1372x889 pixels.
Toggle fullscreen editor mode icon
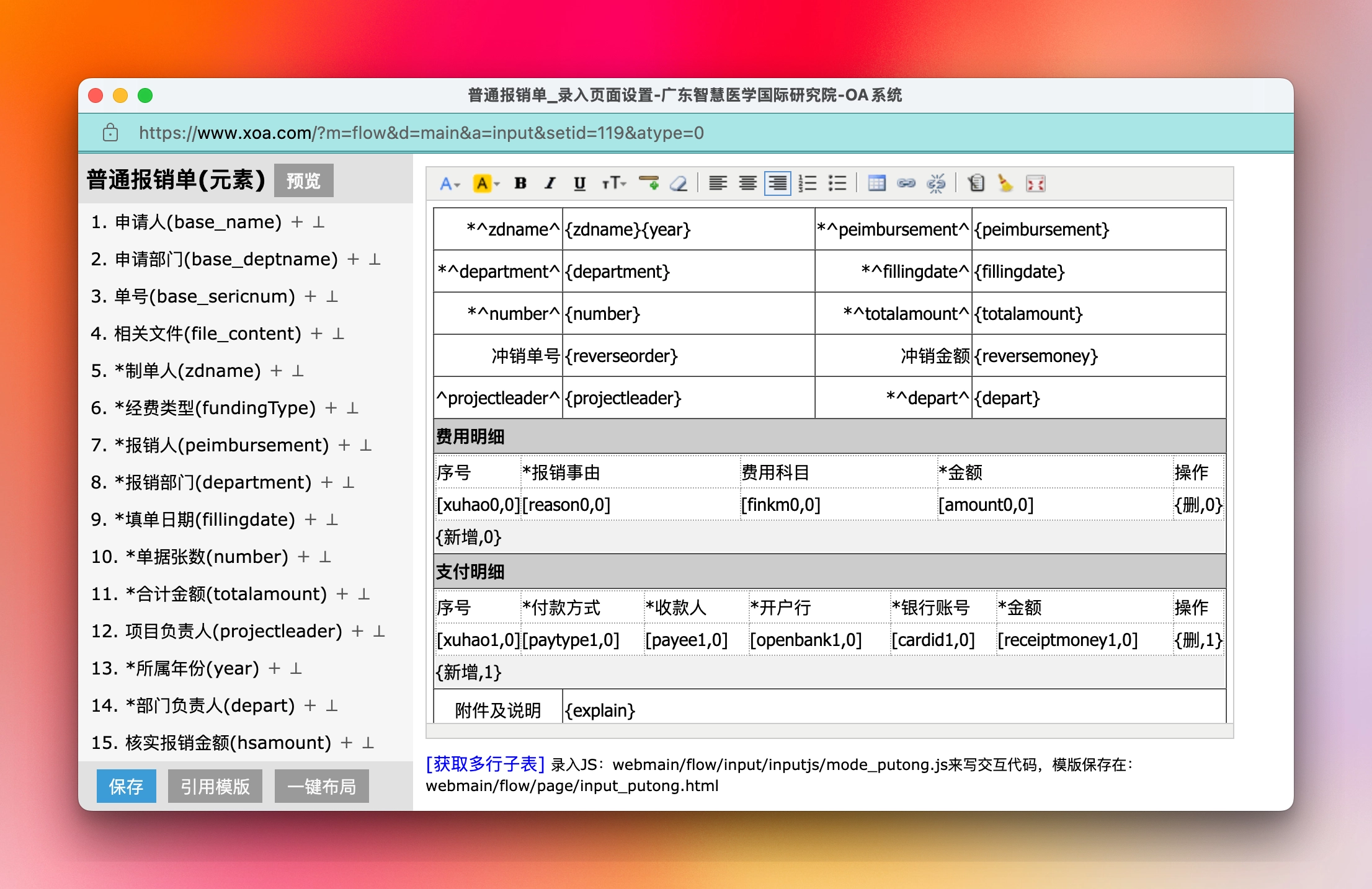(1036, 184)
